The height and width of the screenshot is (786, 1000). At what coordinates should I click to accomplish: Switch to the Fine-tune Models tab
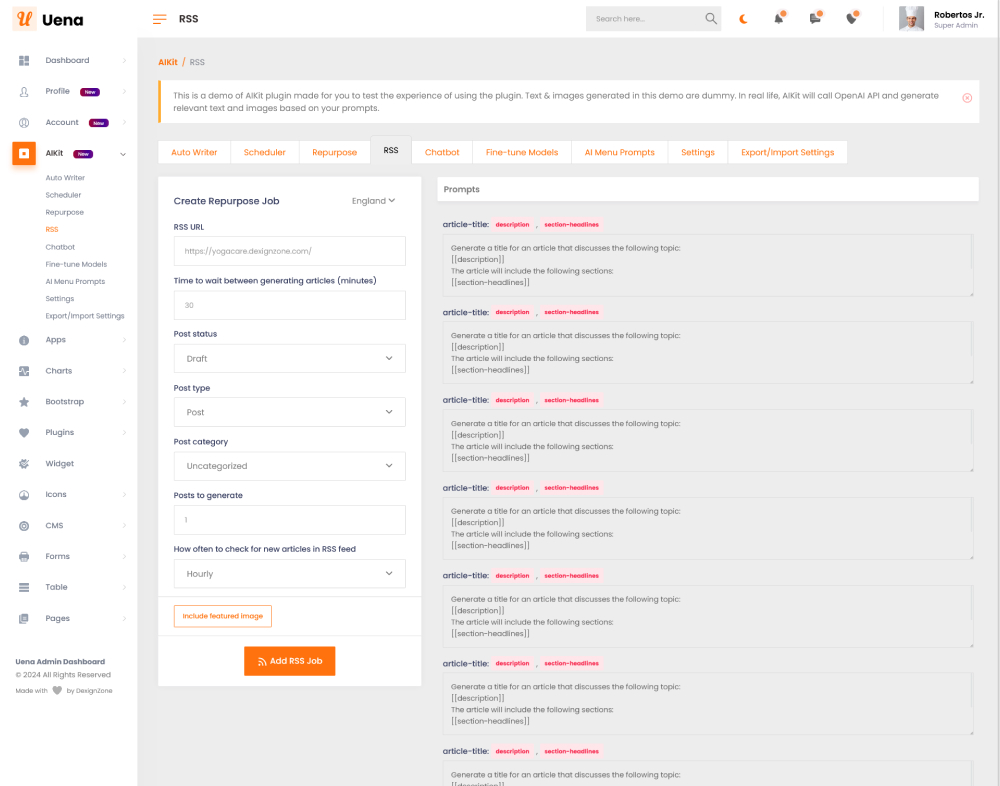(521, 152)
